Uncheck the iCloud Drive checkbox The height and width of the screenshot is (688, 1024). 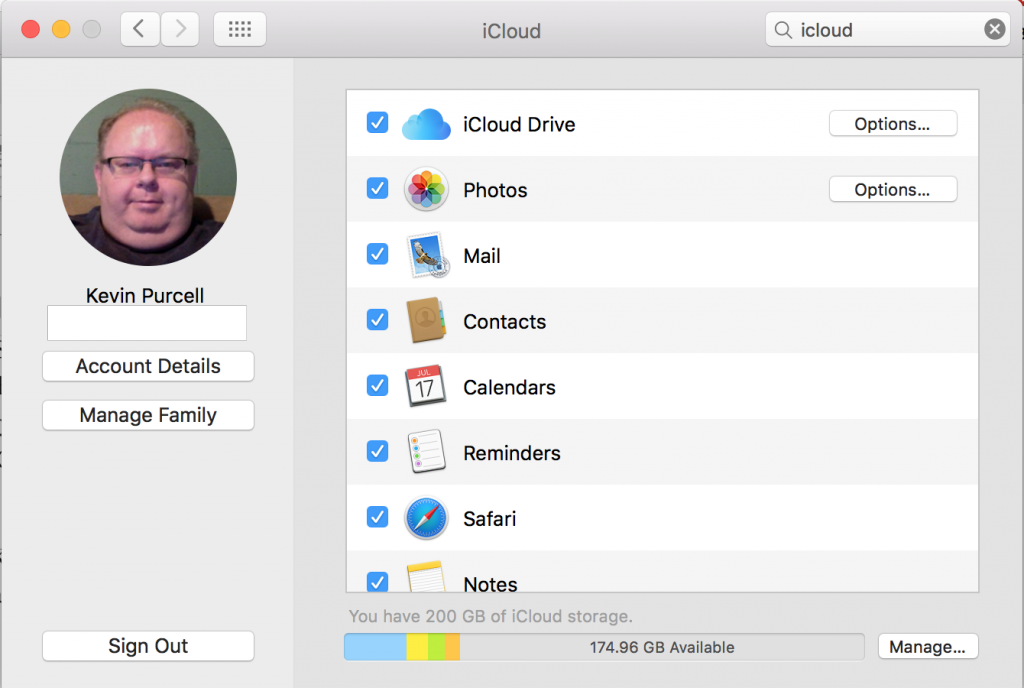coord(377,123)
